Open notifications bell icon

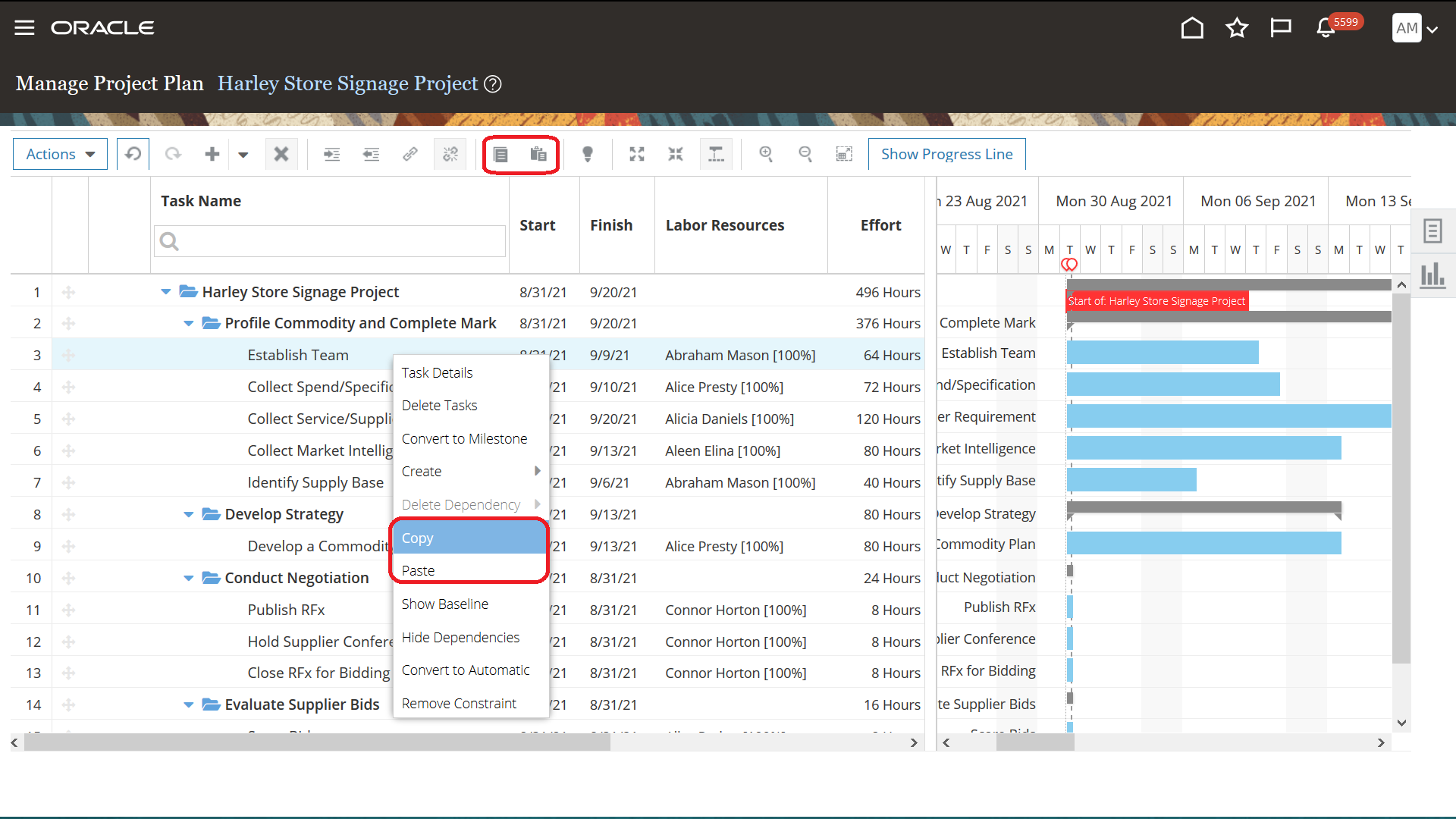(1326, 28)
